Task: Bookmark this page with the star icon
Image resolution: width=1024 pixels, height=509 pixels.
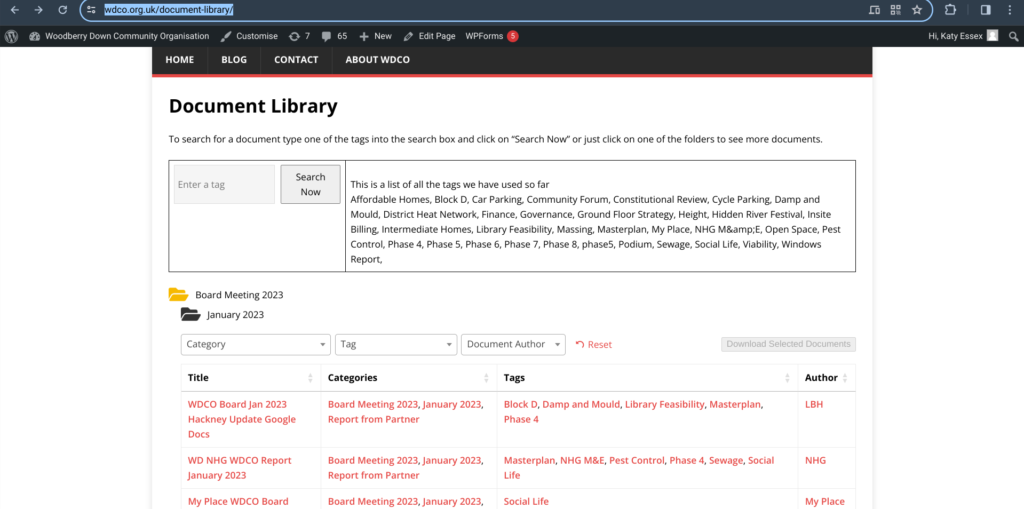Action: tap(916, 10)
